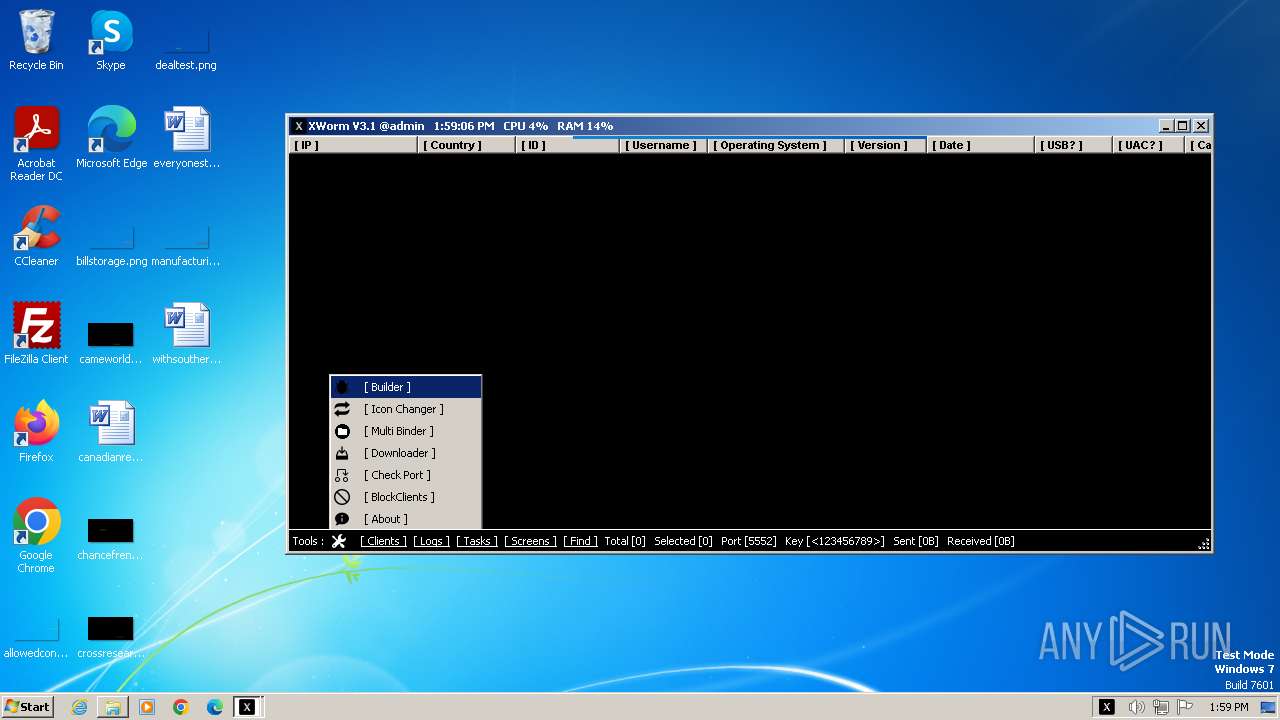Select the Google Chrome desktop shortcut
This screenshot has height=720, width=1280.
[x=36, y=536]
